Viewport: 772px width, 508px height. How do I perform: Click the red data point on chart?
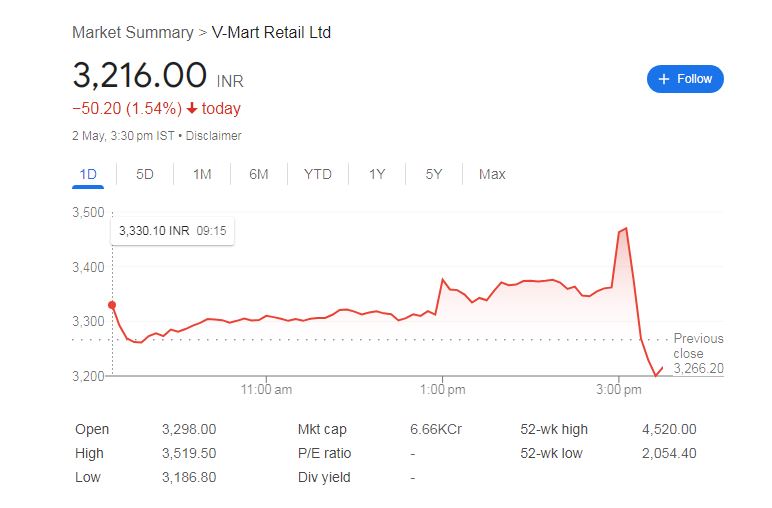[112, 305]
